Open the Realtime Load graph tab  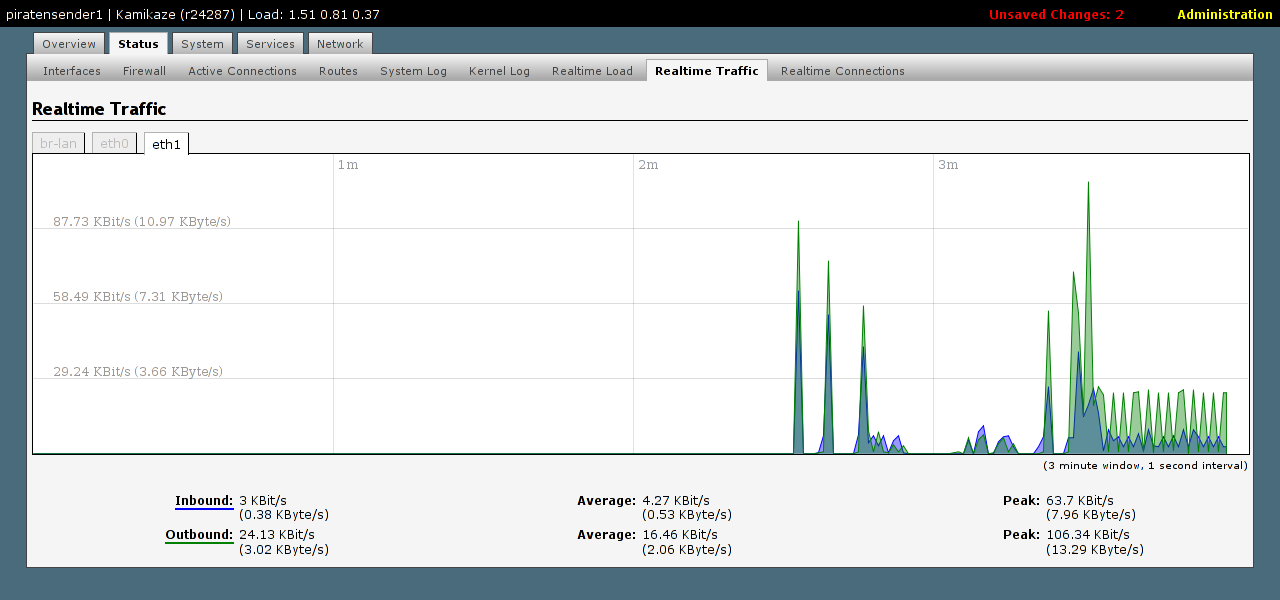click(x=592, y=71)
